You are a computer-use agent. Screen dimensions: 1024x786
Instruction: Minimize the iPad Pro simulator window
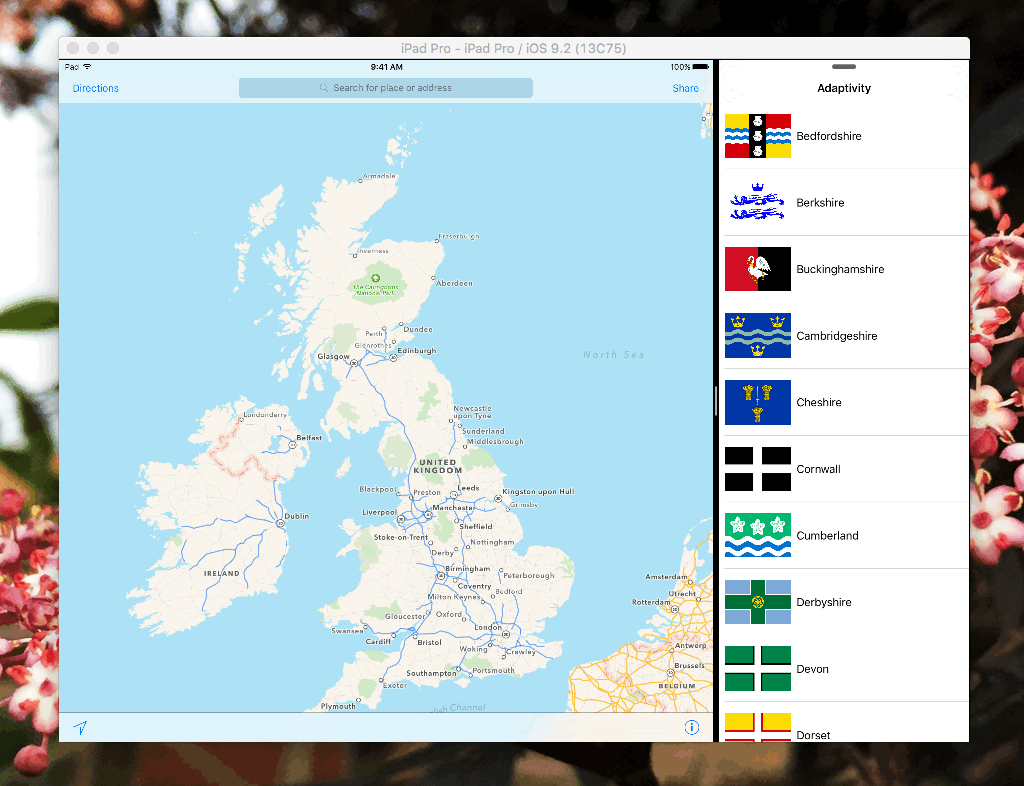click(93, 48)
